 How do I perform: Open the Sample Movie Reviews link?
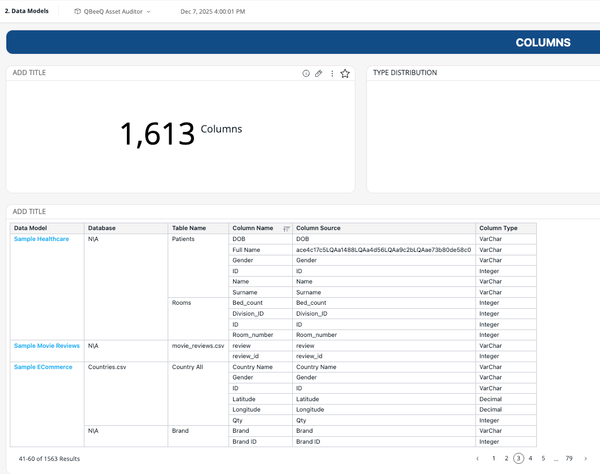click(x=46, y=345)
